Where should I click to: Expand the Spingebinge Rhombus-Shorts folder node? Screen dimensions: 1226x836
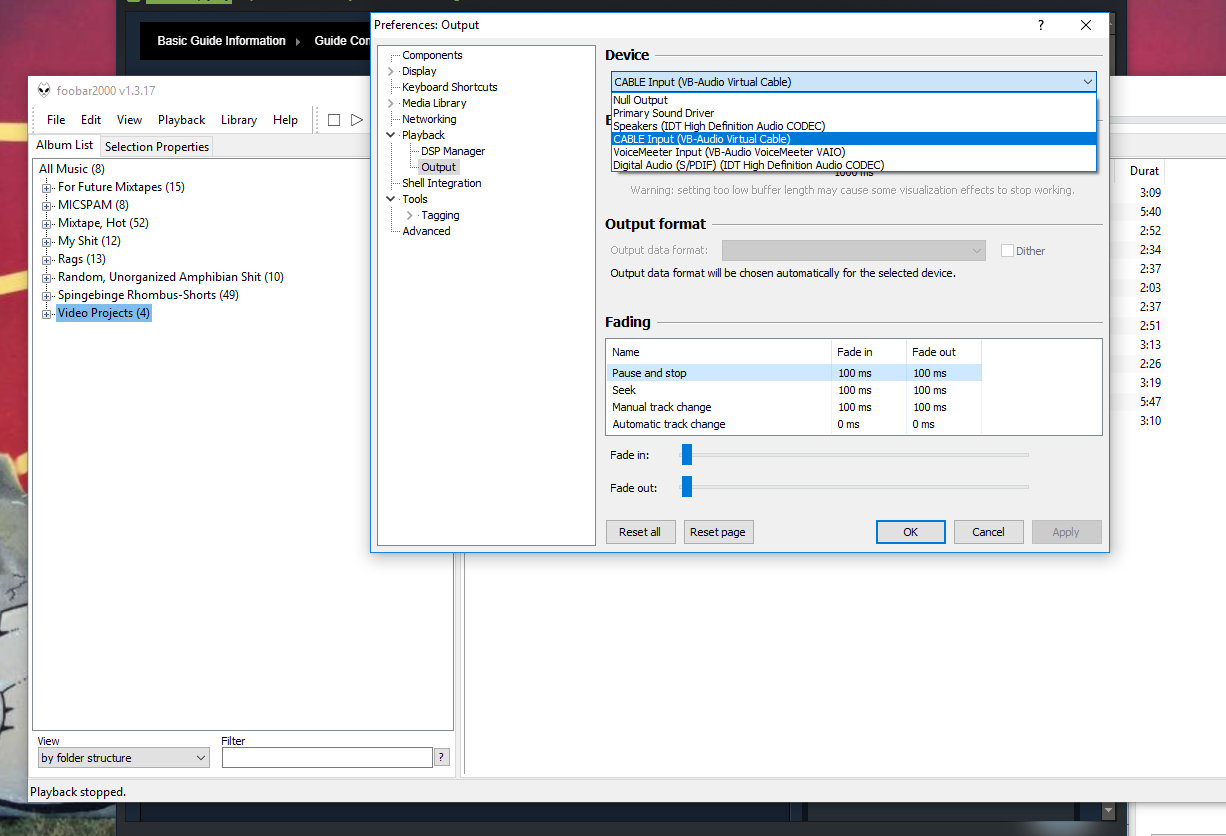(x=46, y=296)
